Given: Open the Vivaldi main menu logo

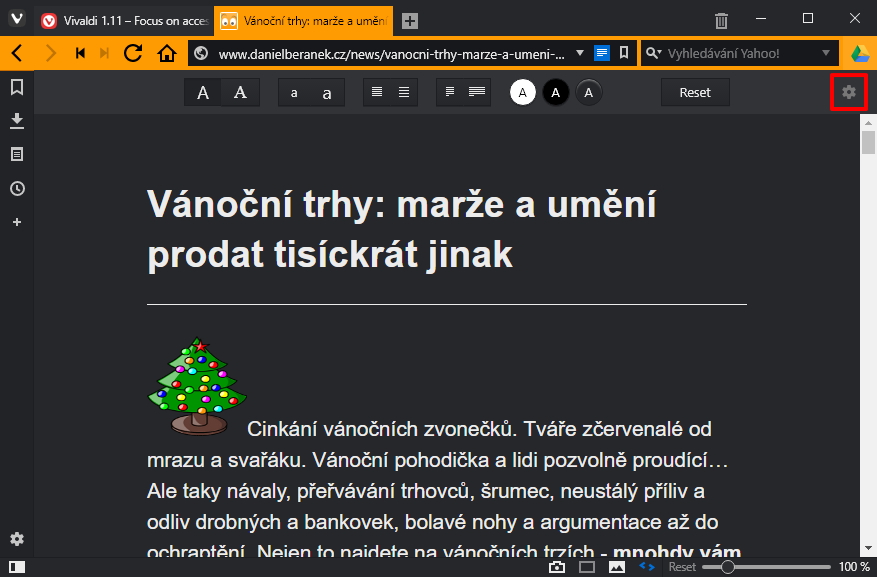Looking at the screenshot, I should coord(17,20).
